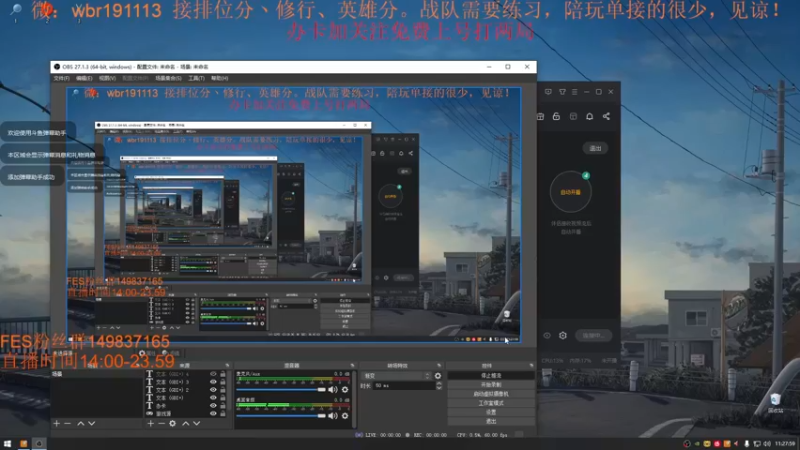Screen dimensions: 800x450
Task: Pop out the Sources dock panel
Action: point(227,365)
